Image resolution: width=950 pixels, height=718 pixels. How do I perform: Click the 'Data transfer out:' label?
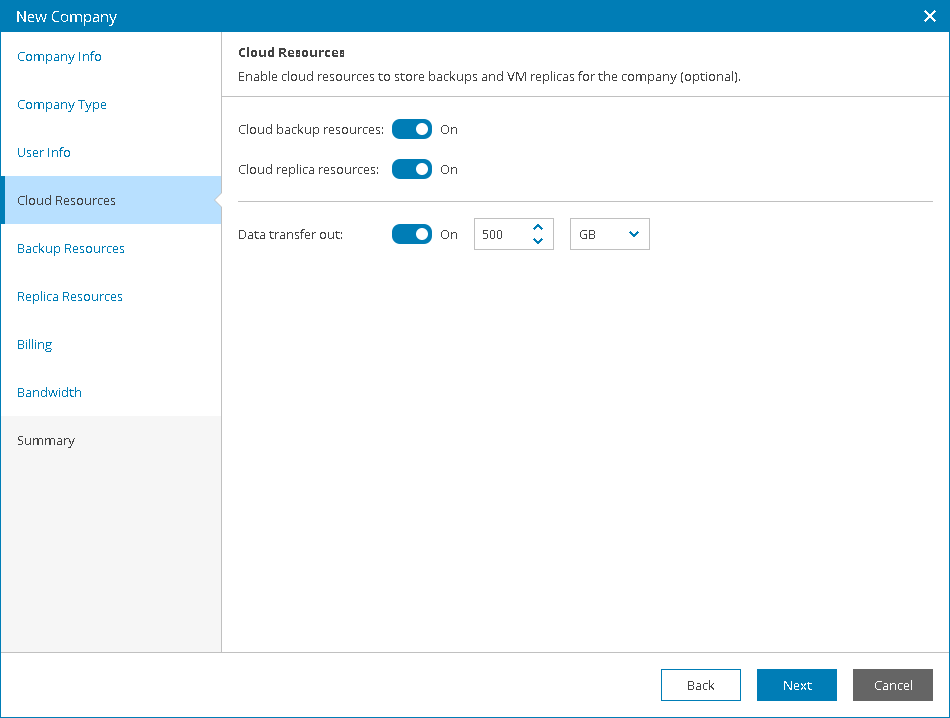[x=290, y=234]
